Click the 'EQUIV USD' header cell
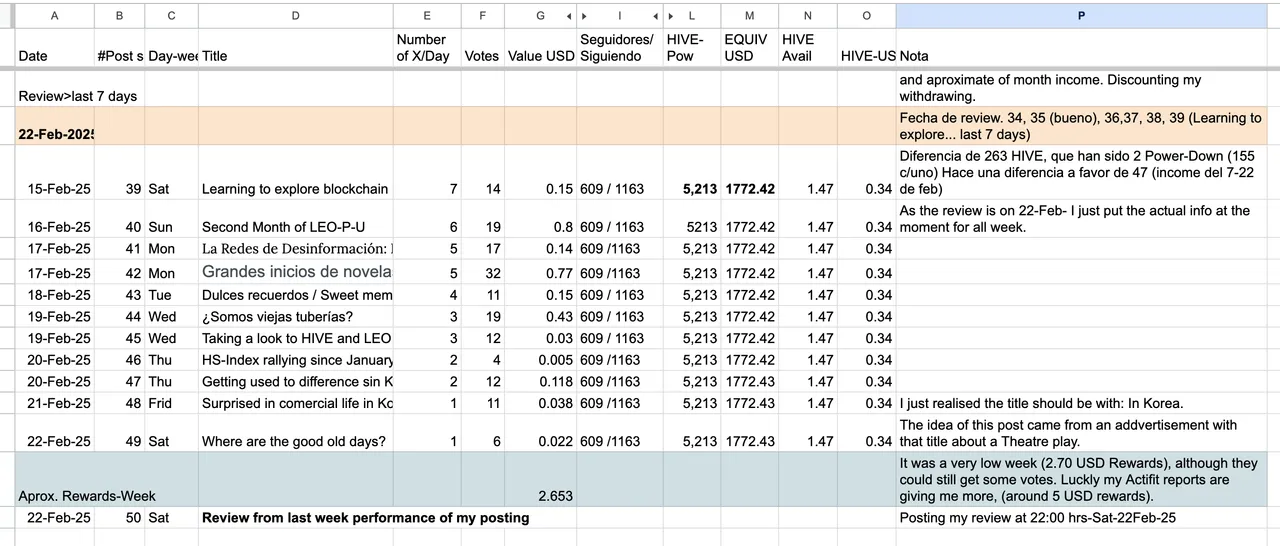This screenshot has width=1280, height=546. (749, 47)
